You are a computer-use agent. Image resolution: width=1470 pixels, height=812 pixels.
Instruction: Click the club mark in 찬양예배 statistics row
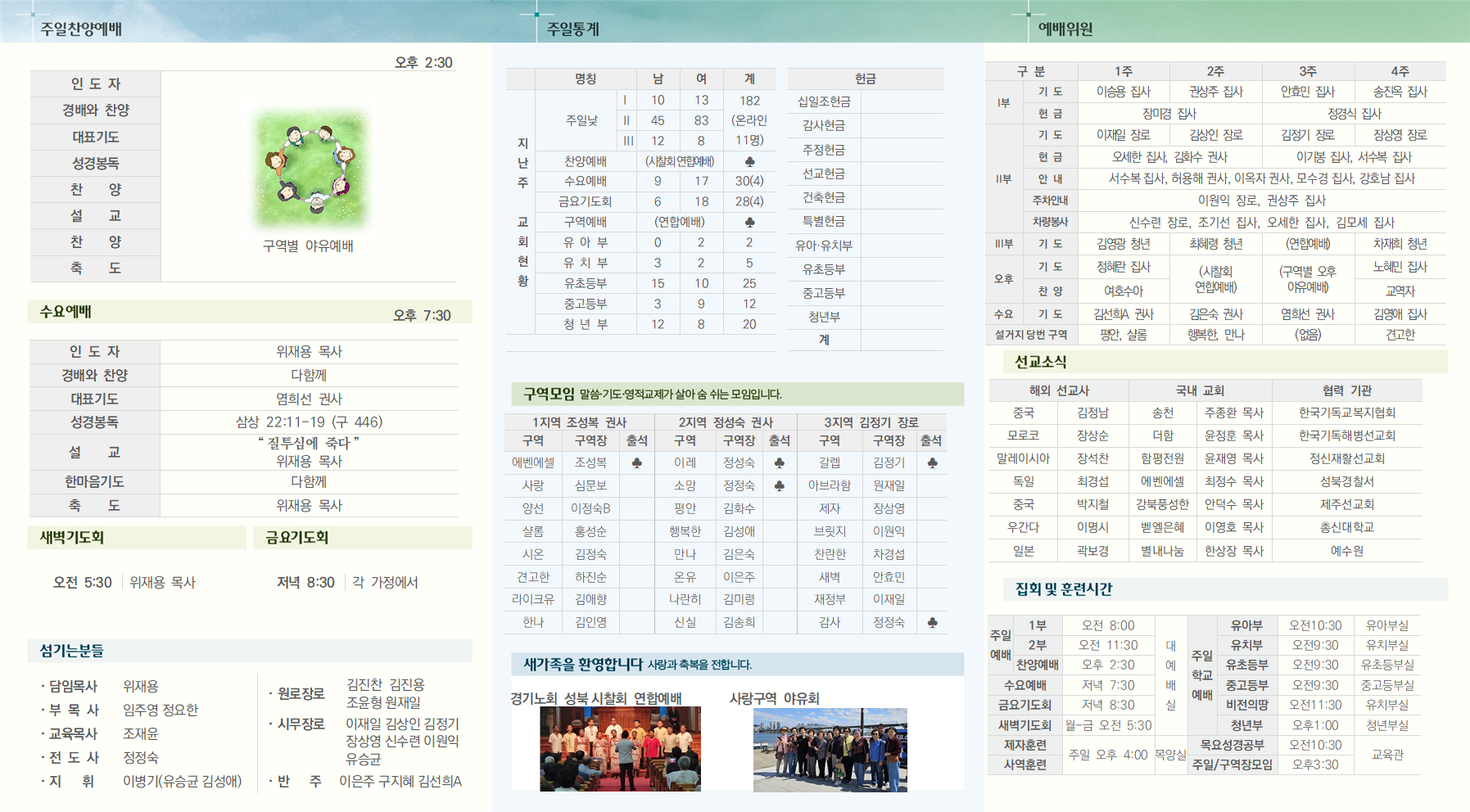[x=749, y=161]
